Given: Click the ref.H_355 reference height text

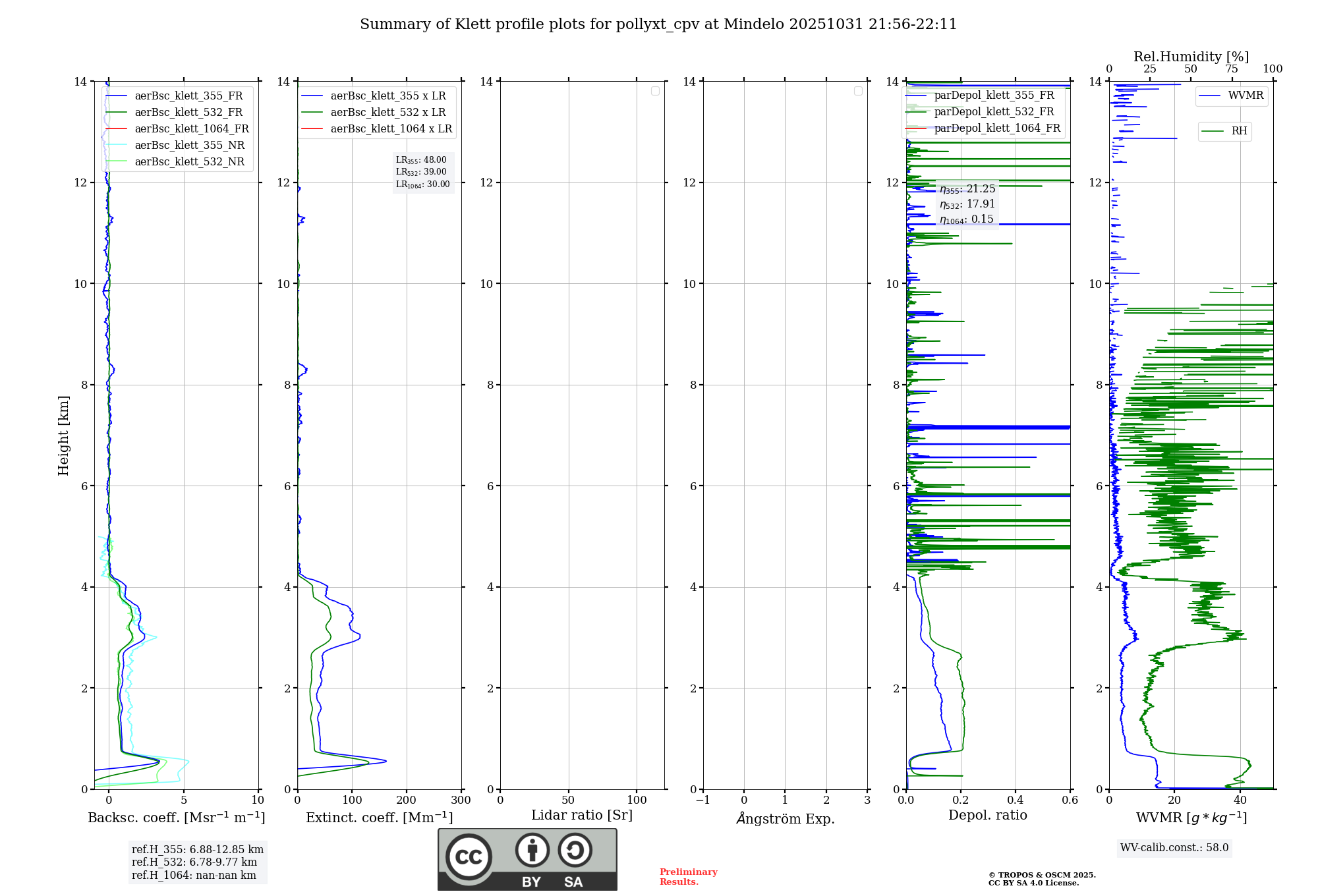Looking at the screenshot, I should click(x=197, y=850).
